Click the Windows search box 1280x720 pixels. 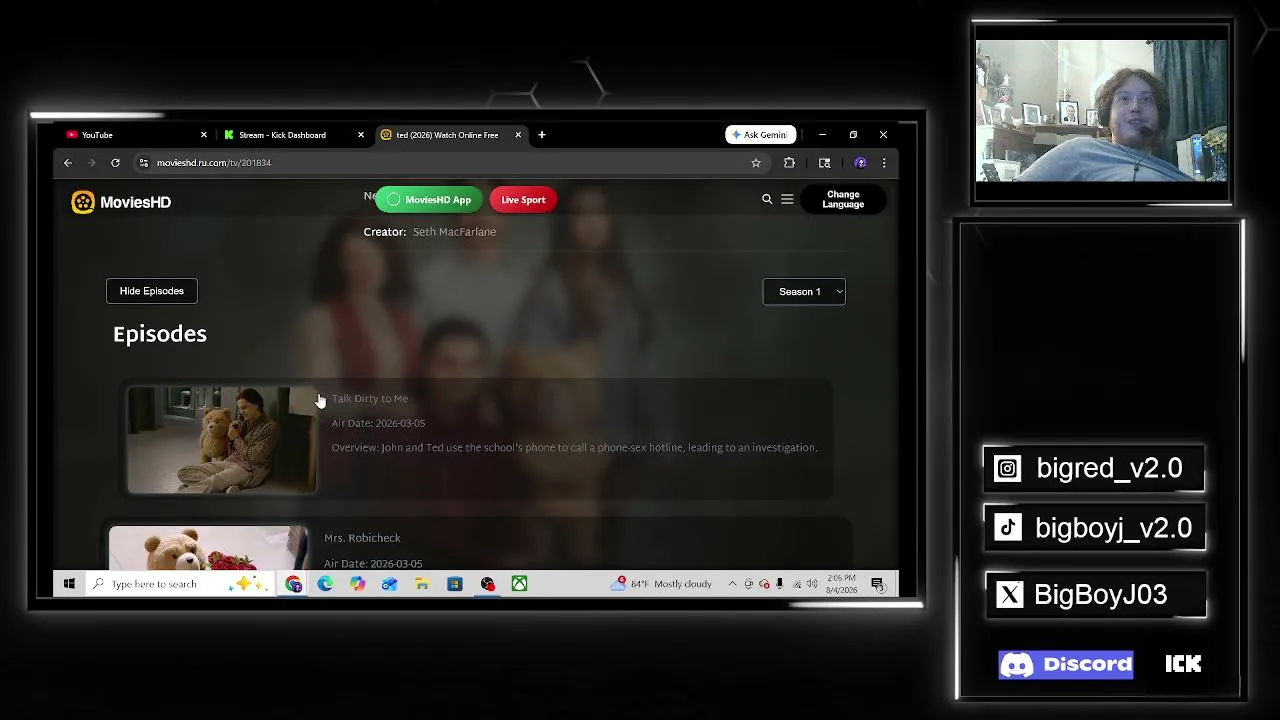coord(180,584)
